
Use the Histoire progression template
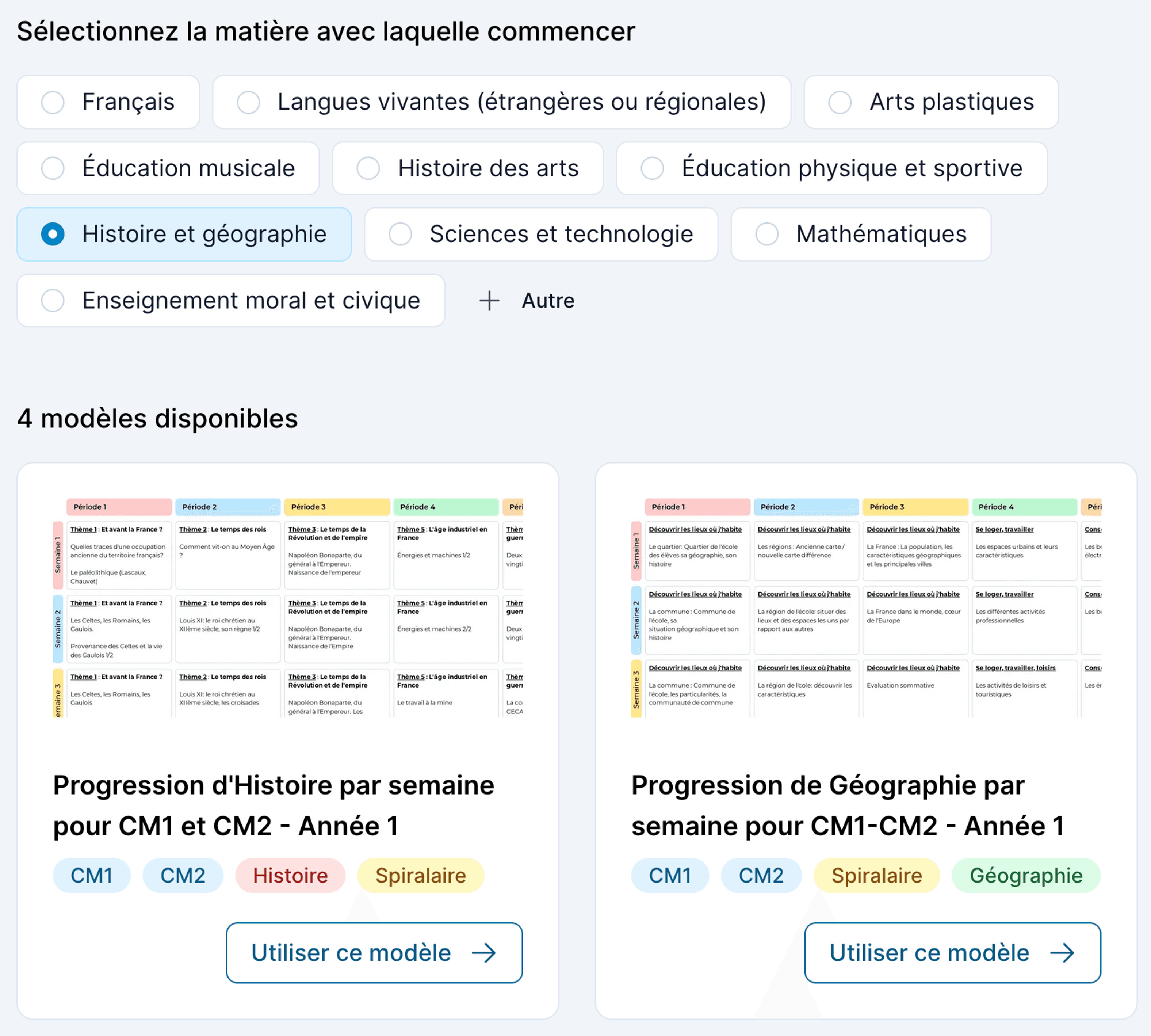point(374,953)
